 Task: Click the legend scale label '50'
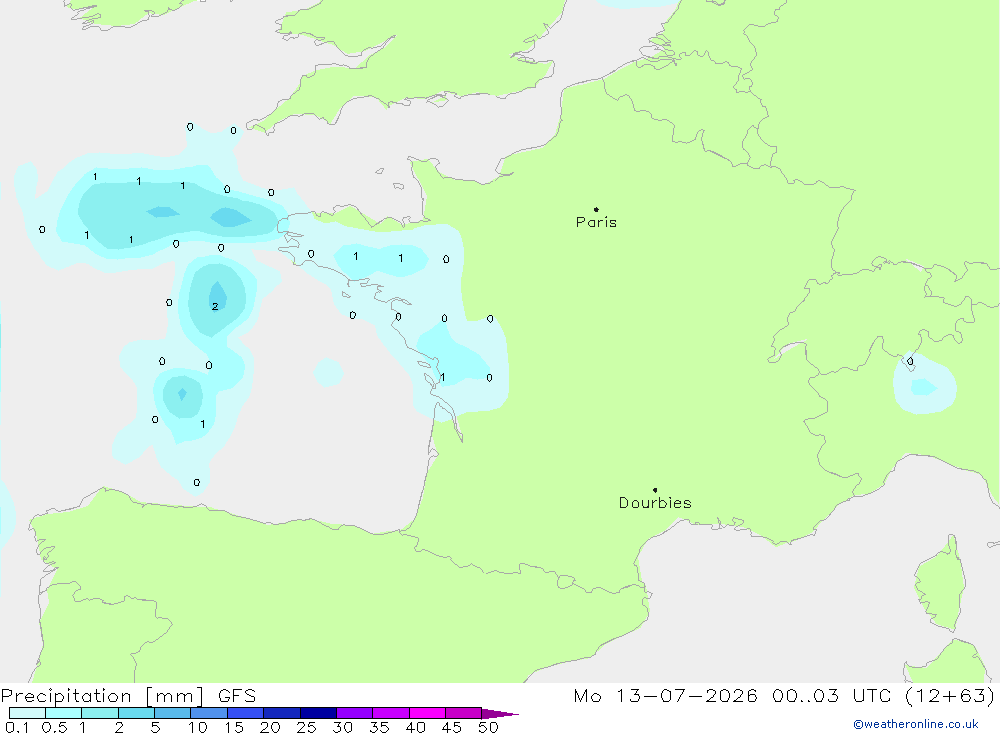coord(488,727)
